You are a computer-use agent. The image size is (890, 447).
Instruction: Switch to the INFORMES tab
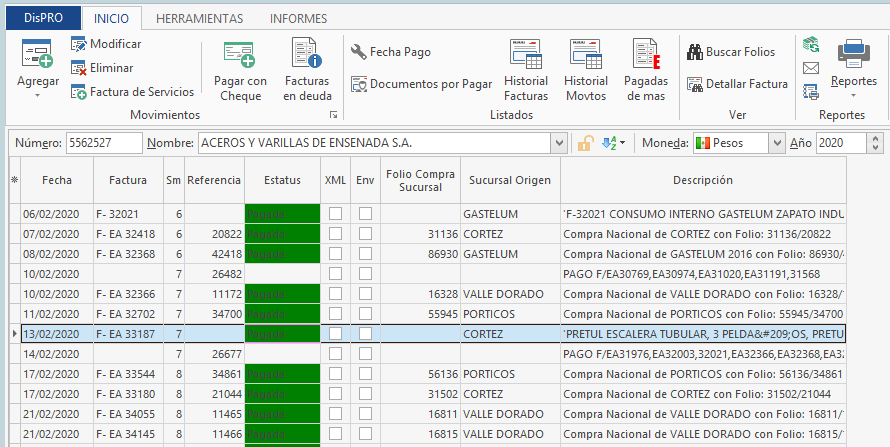coord(299,18)
